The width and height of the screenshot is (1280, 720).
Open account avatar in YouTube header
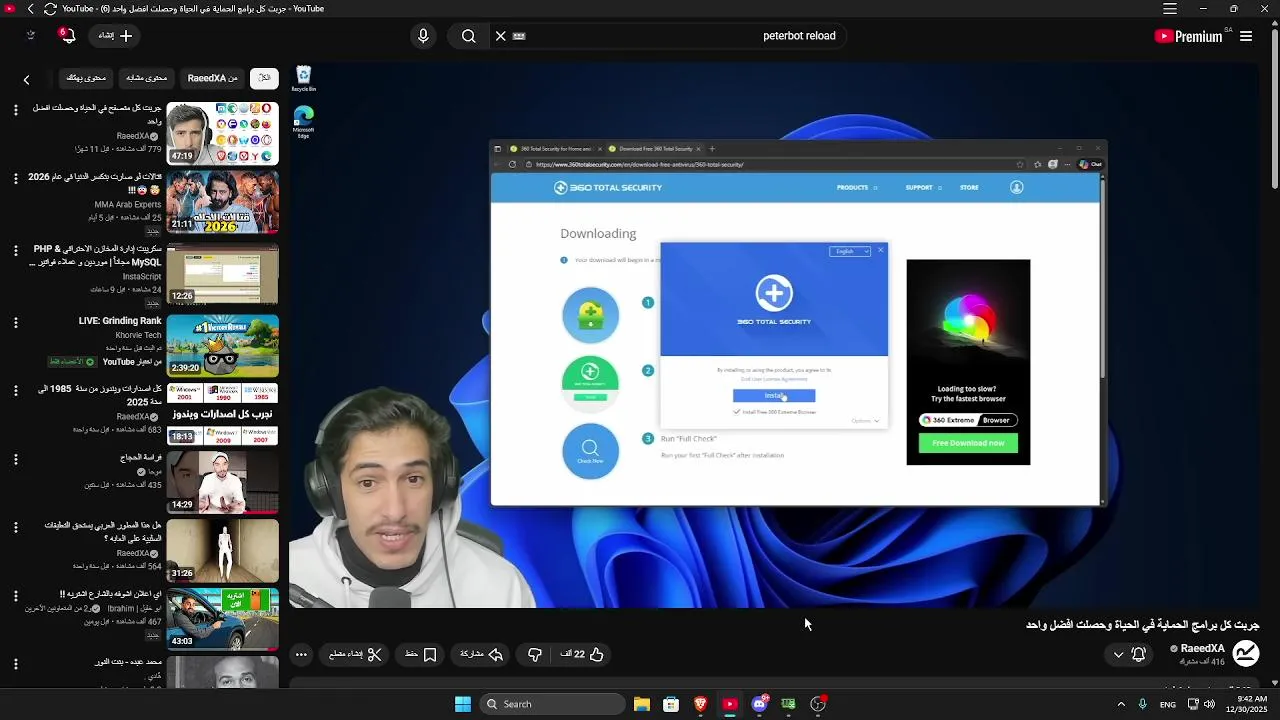pos(30,36)
